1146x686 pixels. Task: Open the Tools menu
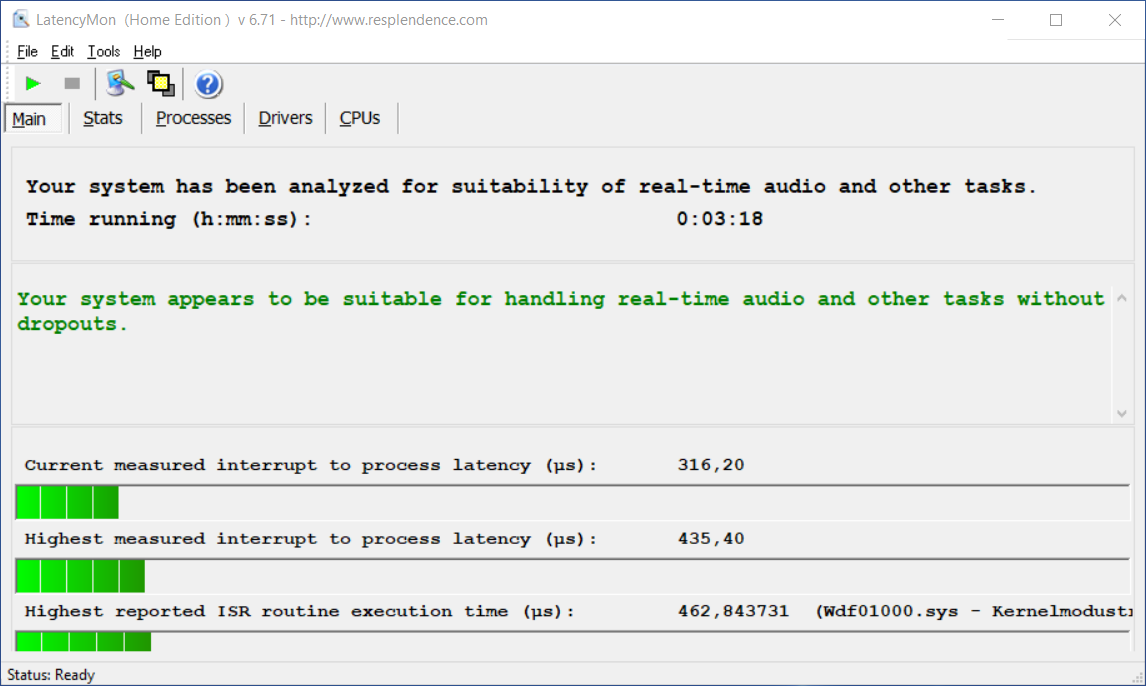pyautogui.click(x=103, y=52)
